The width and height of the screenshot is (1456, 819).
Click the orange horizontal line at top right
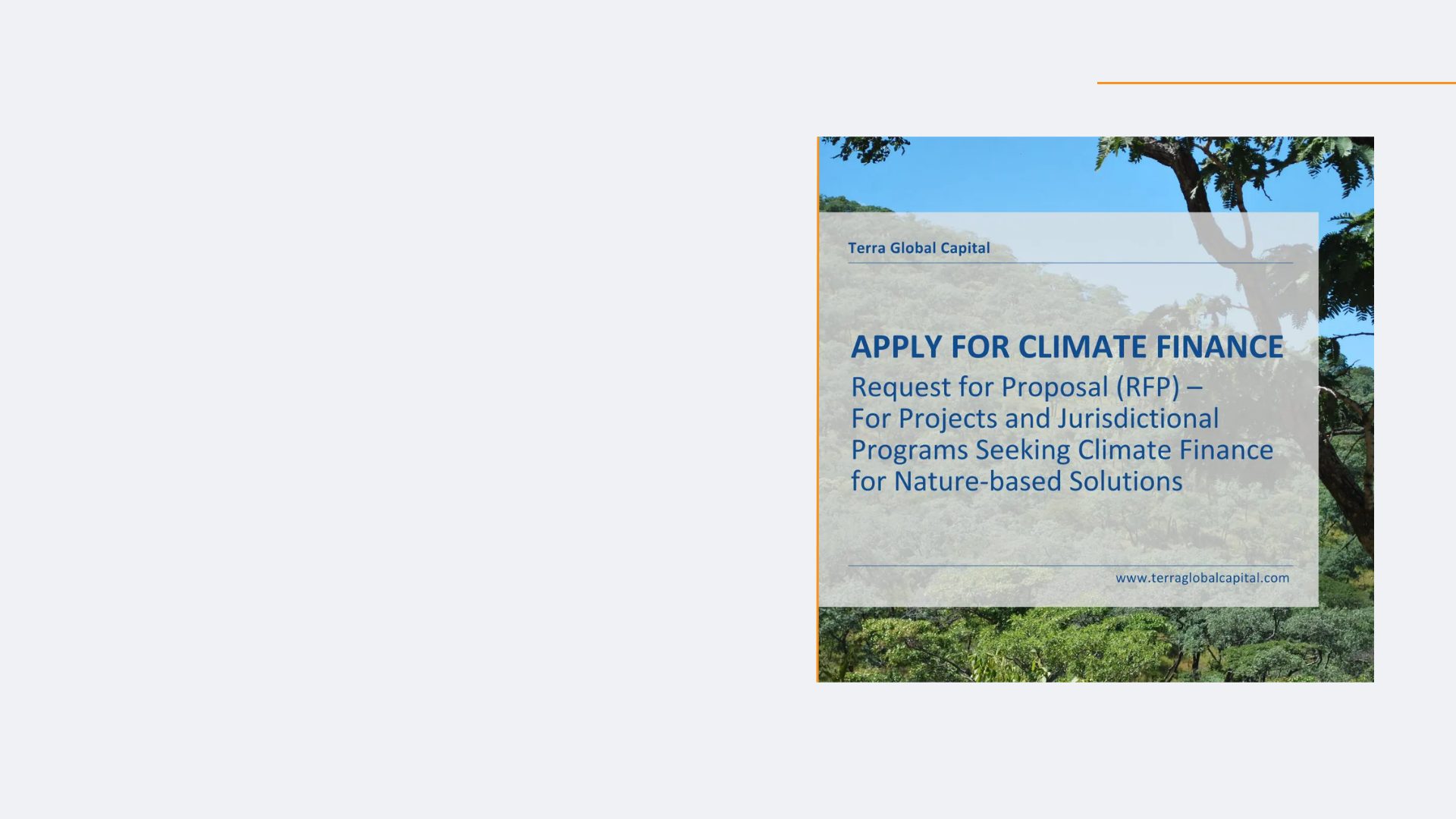pyautogui.click(x=1276, y=83)
